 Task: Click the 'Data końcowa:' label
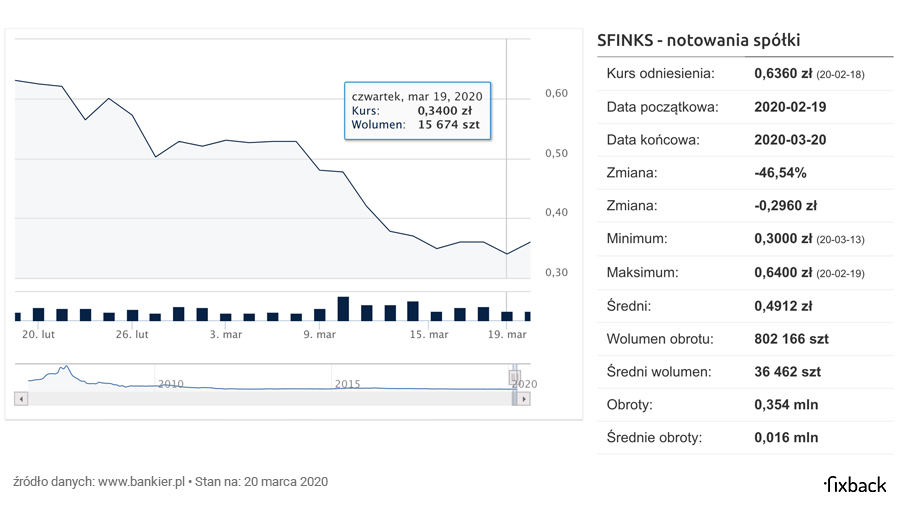(x=653, y=139)
